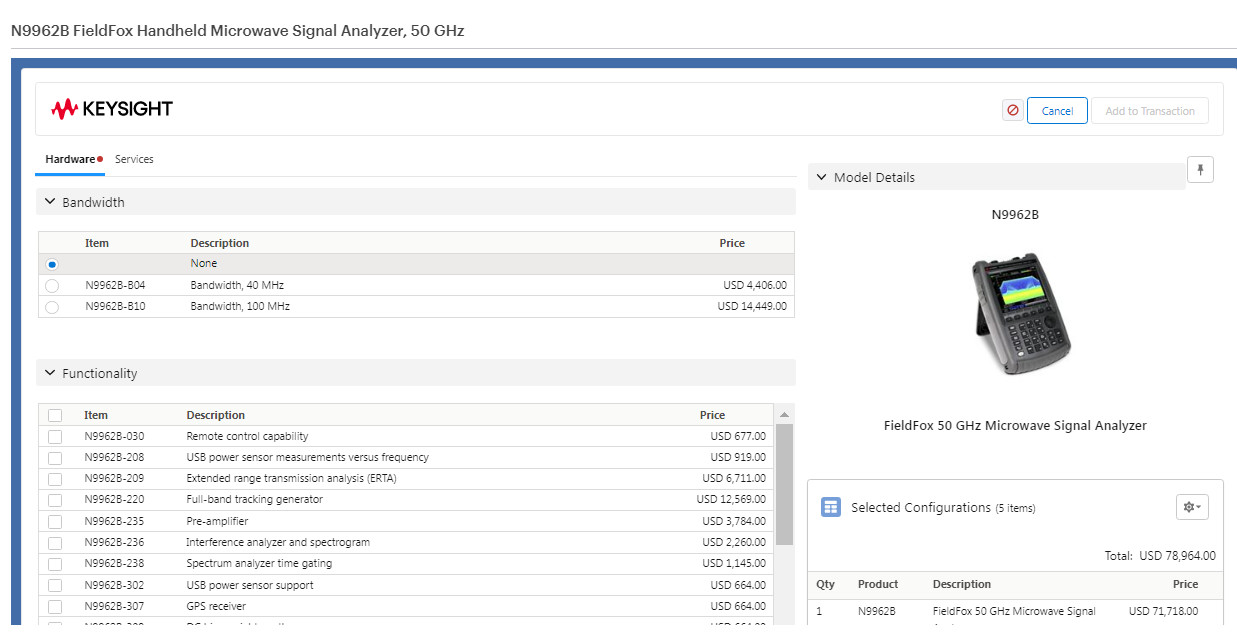The width and height of the screenshot is (1237, 639).
Task: Click the USD 12,569.00 price value
Action: click(x=731, y=499)
